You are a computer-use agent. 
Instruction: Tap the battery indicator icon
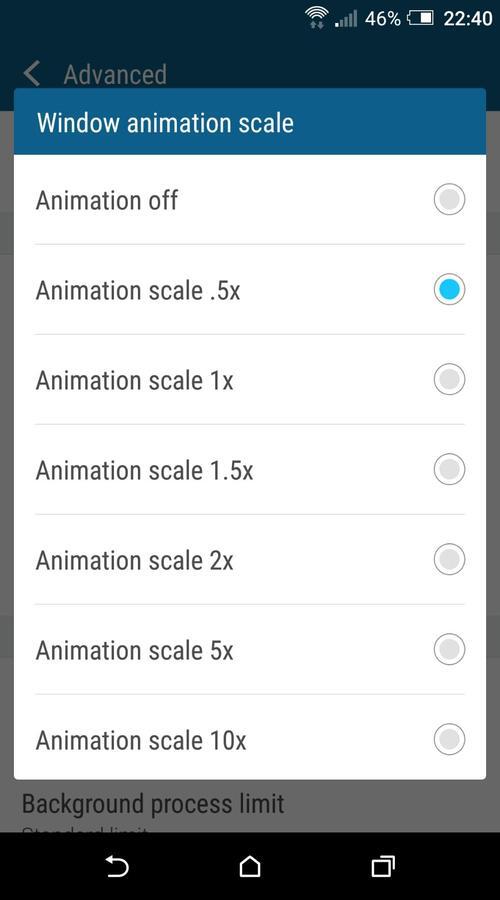pyautogui.click(x=420, y=18)
